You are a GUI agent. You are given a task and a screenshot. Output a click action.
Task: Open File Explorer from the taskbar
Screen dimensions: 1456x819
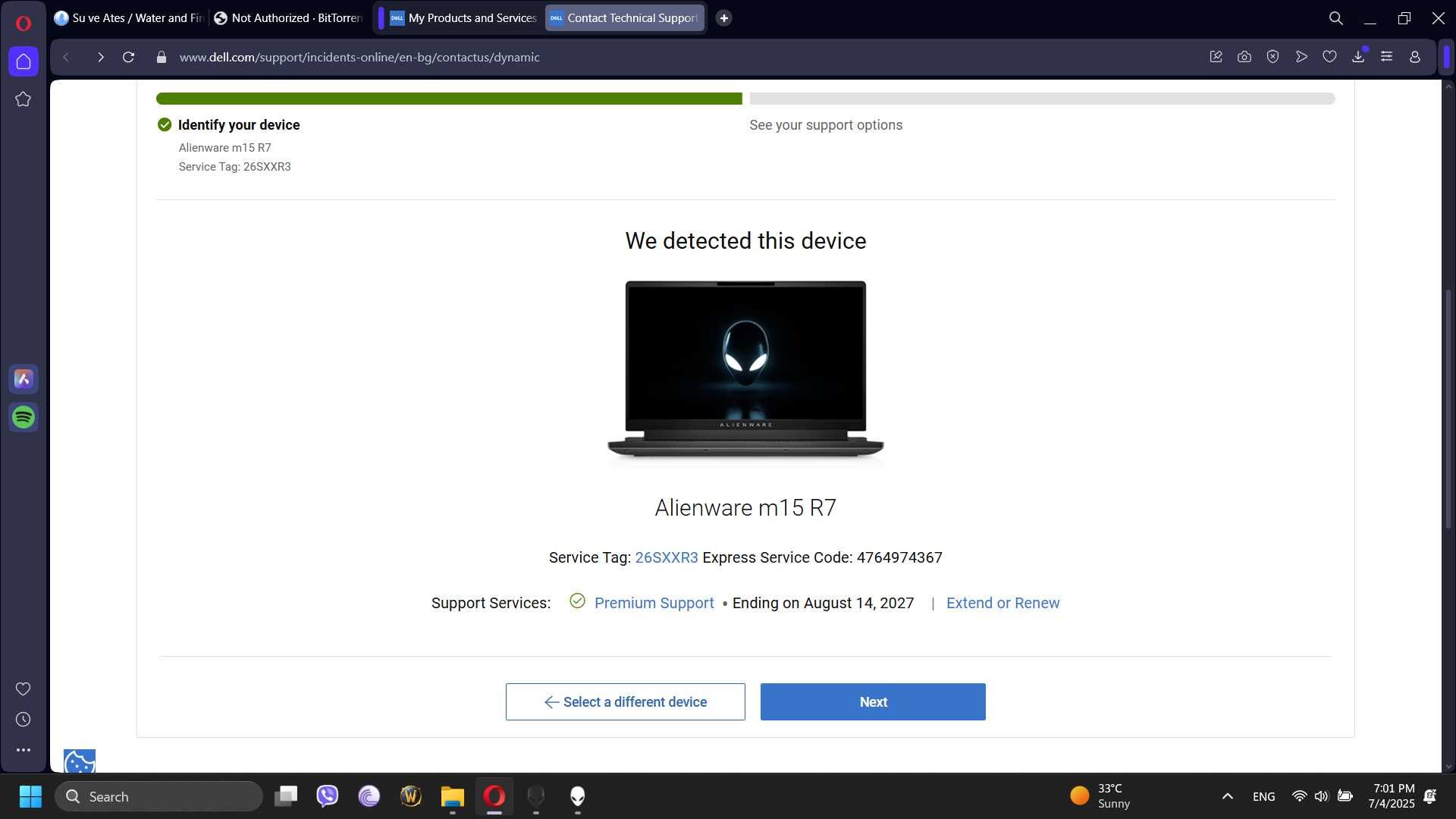coord(453,796)
